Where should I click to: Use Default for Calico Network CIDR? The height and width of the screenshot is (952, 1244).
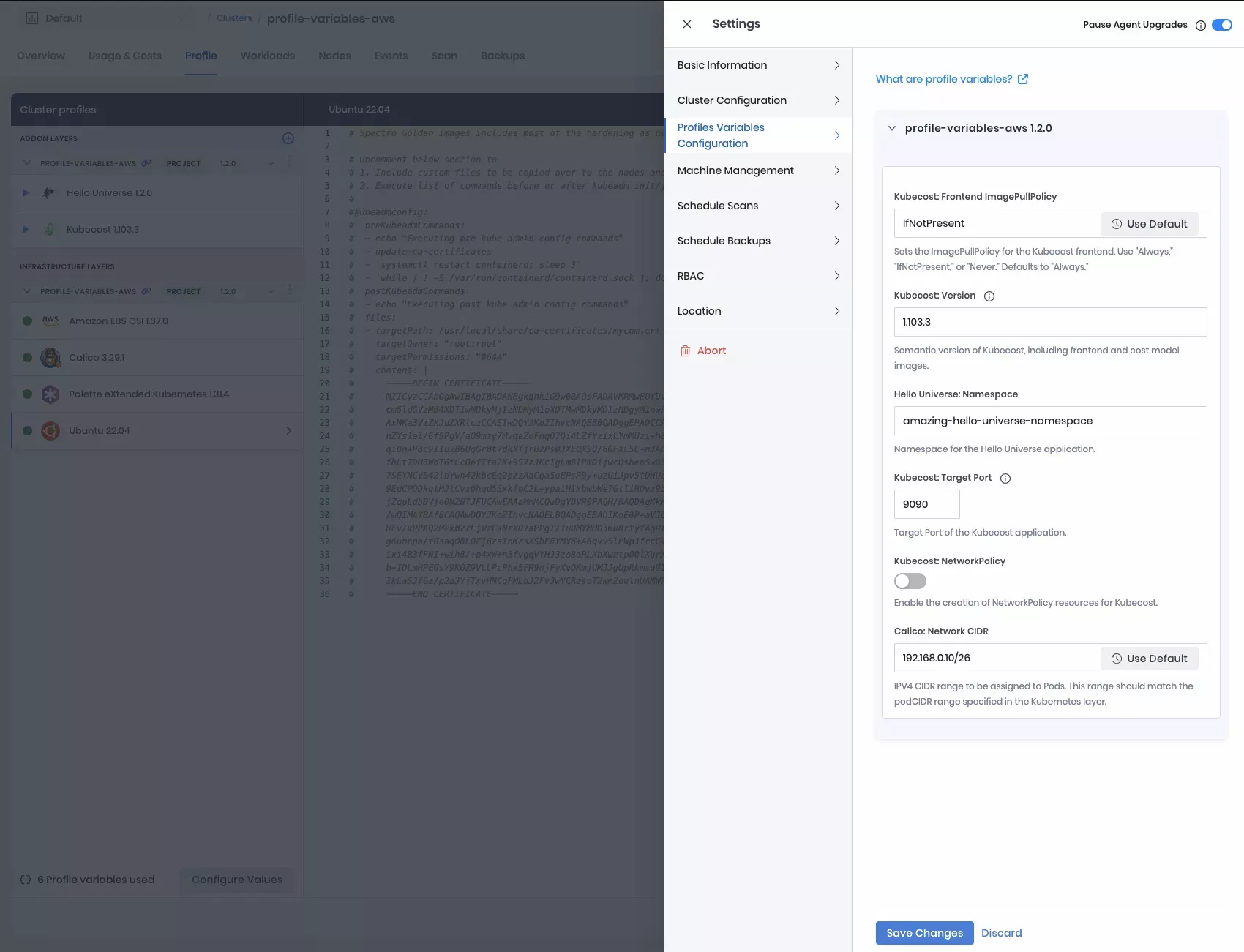1149,659
